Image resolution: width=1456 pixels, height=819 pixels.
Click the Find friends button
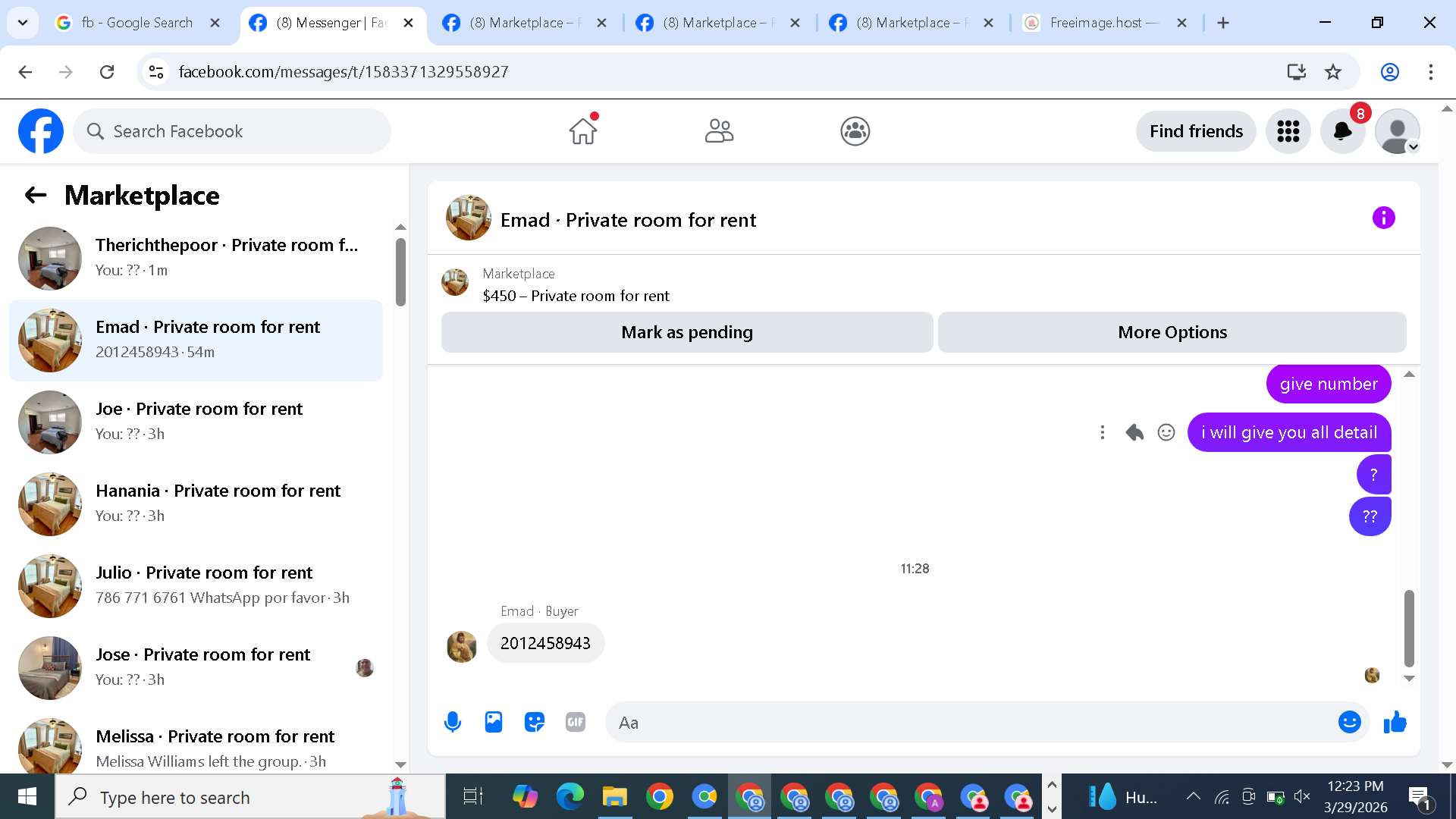click(1196, 131)
